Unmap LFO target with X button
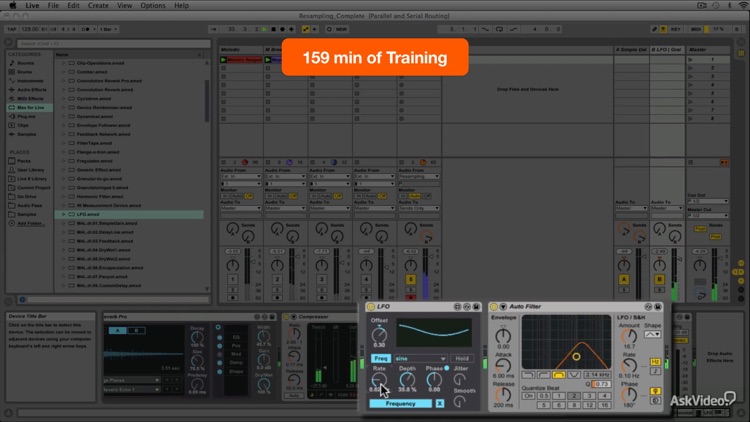This screenshot has width=750, height=422. (440, 404)
